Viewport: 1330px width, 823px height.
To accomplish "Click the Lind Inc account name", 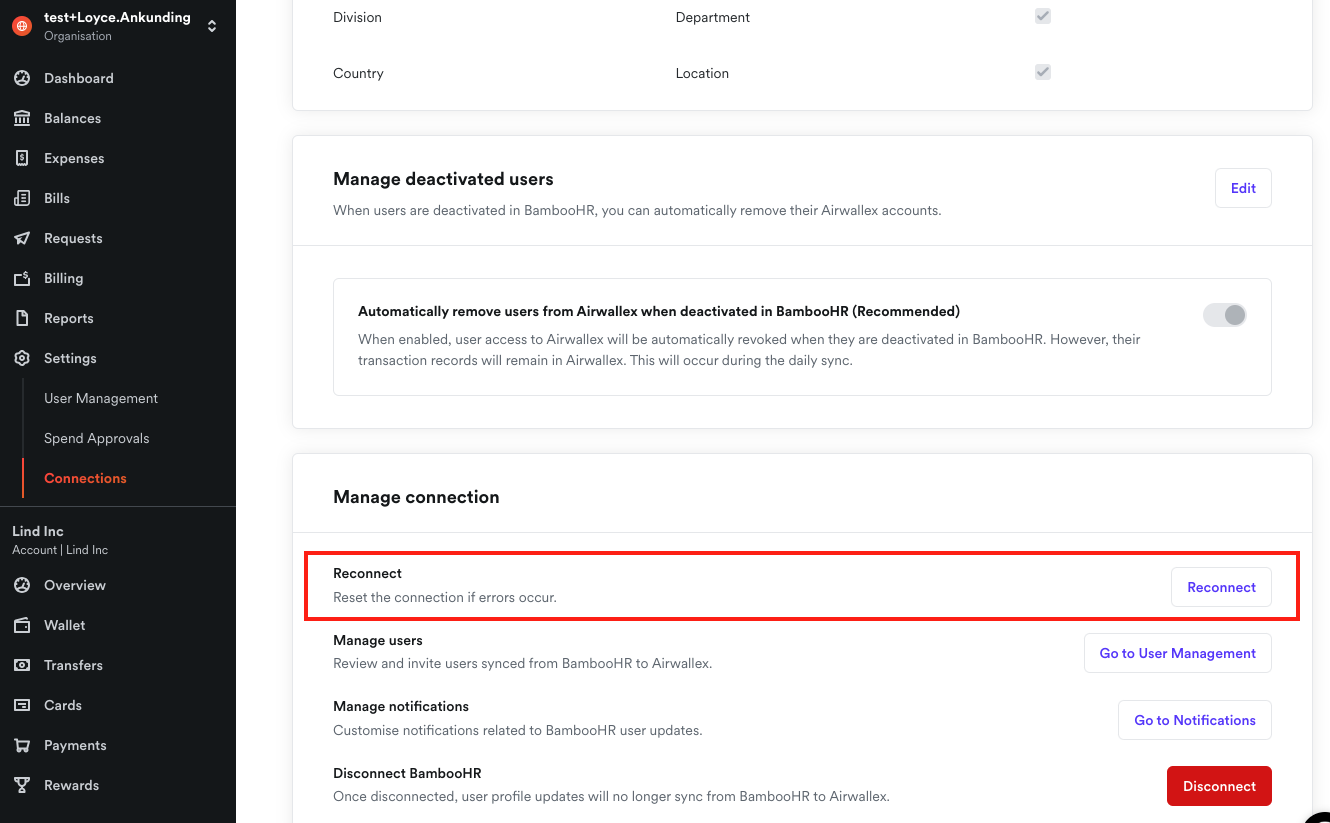I will tap(38, 531).
